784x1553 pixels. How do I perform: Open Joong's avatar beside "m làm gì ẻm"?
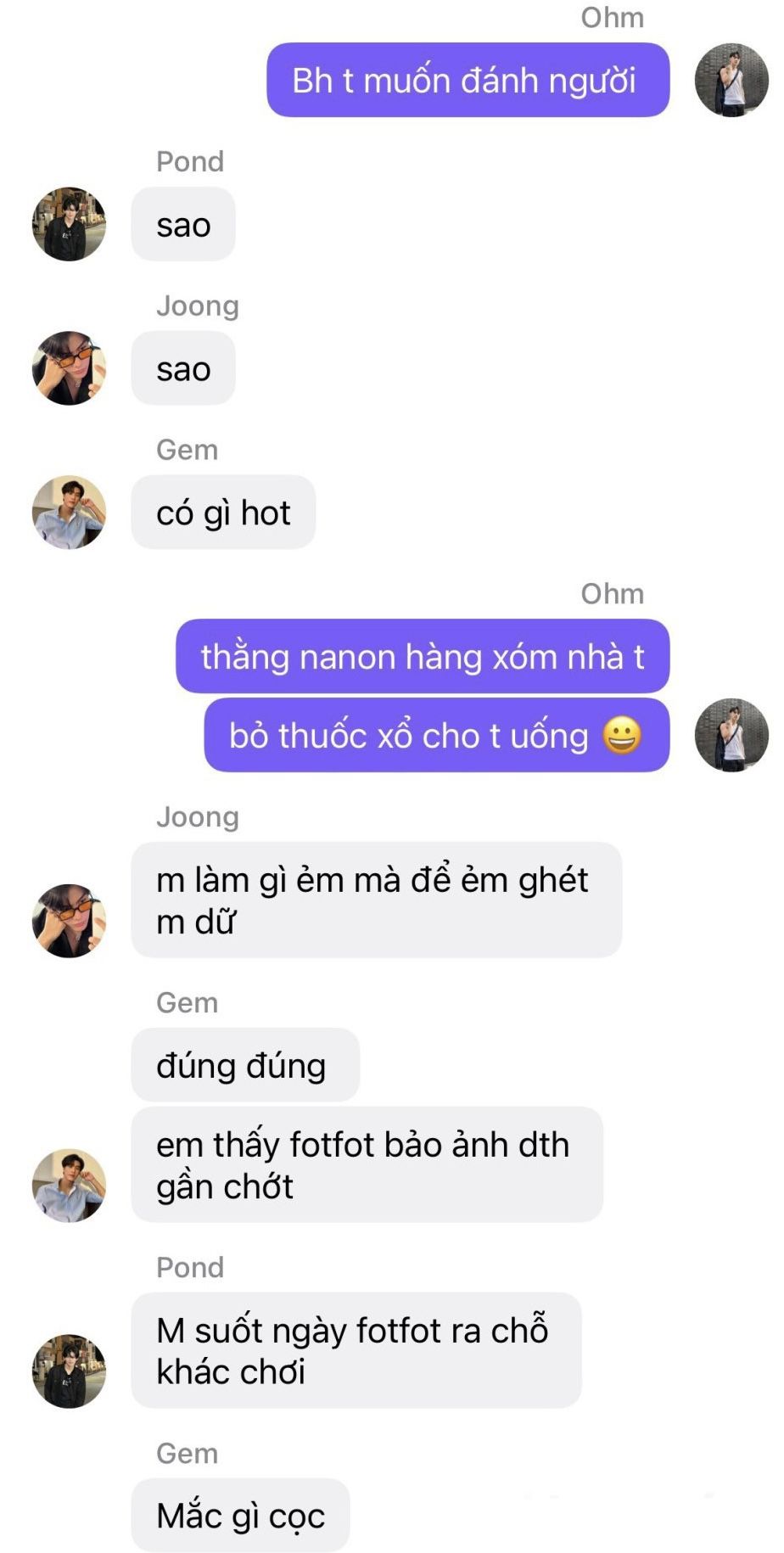coord(69,921)
